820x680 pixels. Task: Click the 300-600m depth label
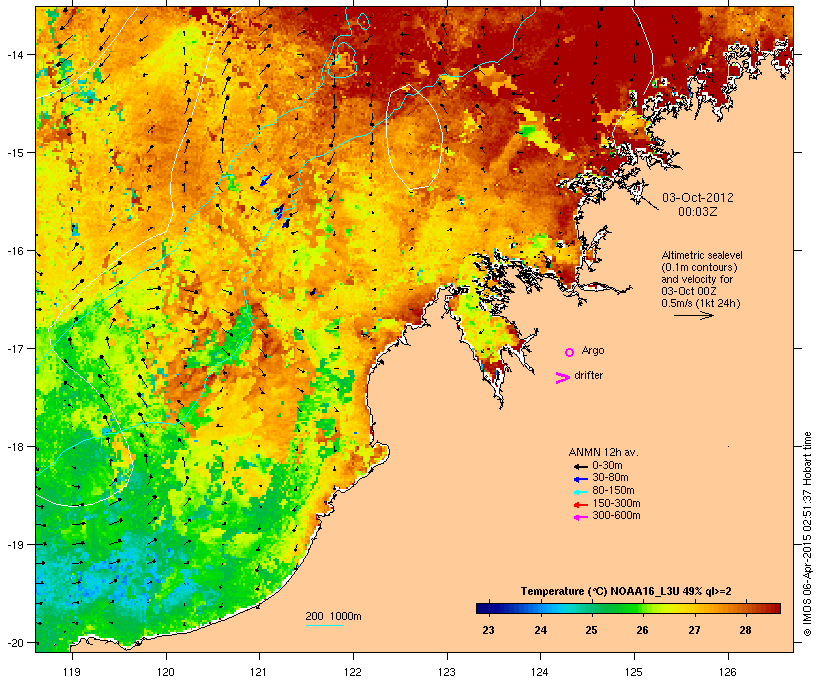[616, 515]
